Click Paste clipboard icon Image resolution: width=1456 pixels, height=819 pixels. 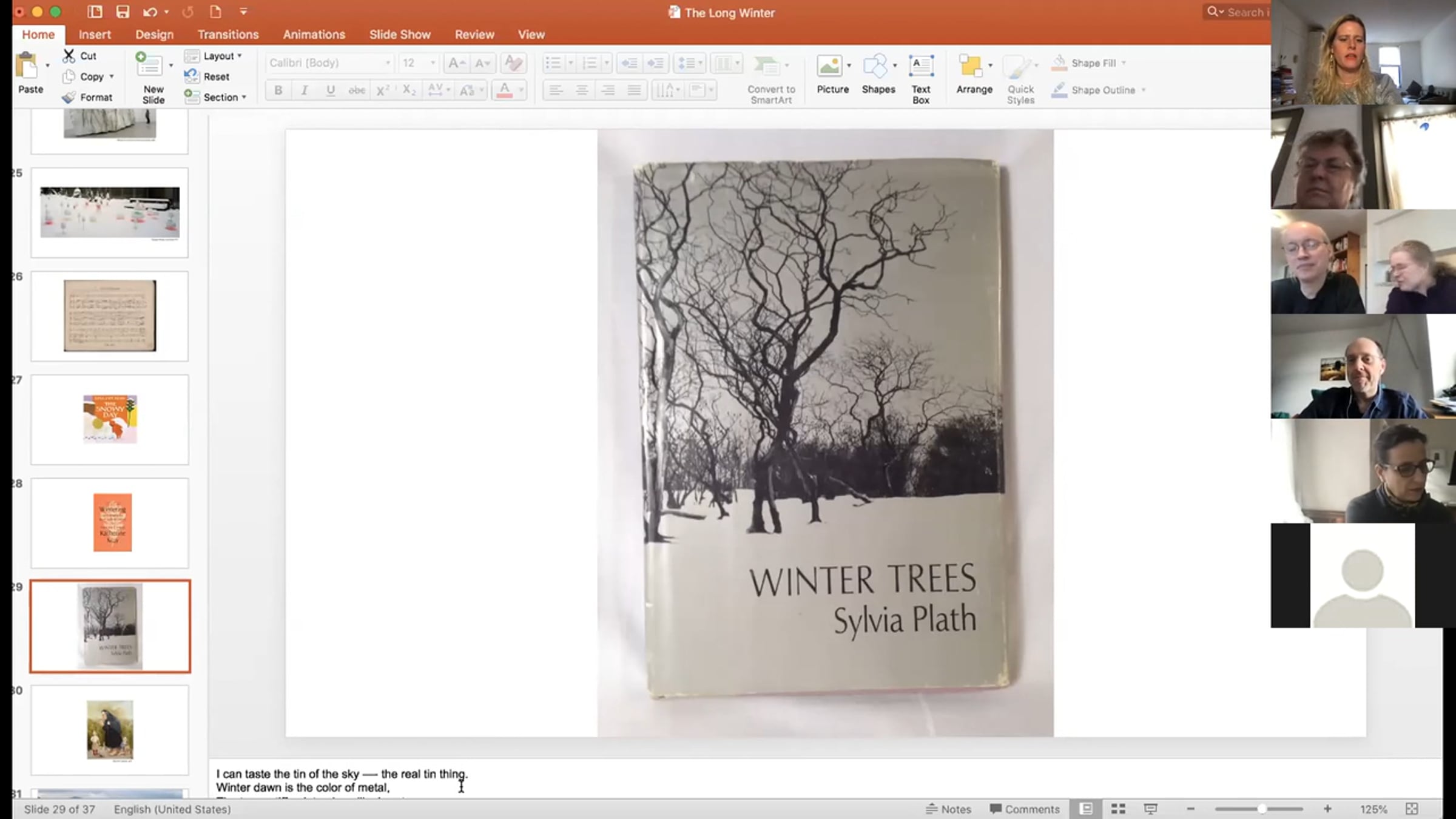pos(27,66)
